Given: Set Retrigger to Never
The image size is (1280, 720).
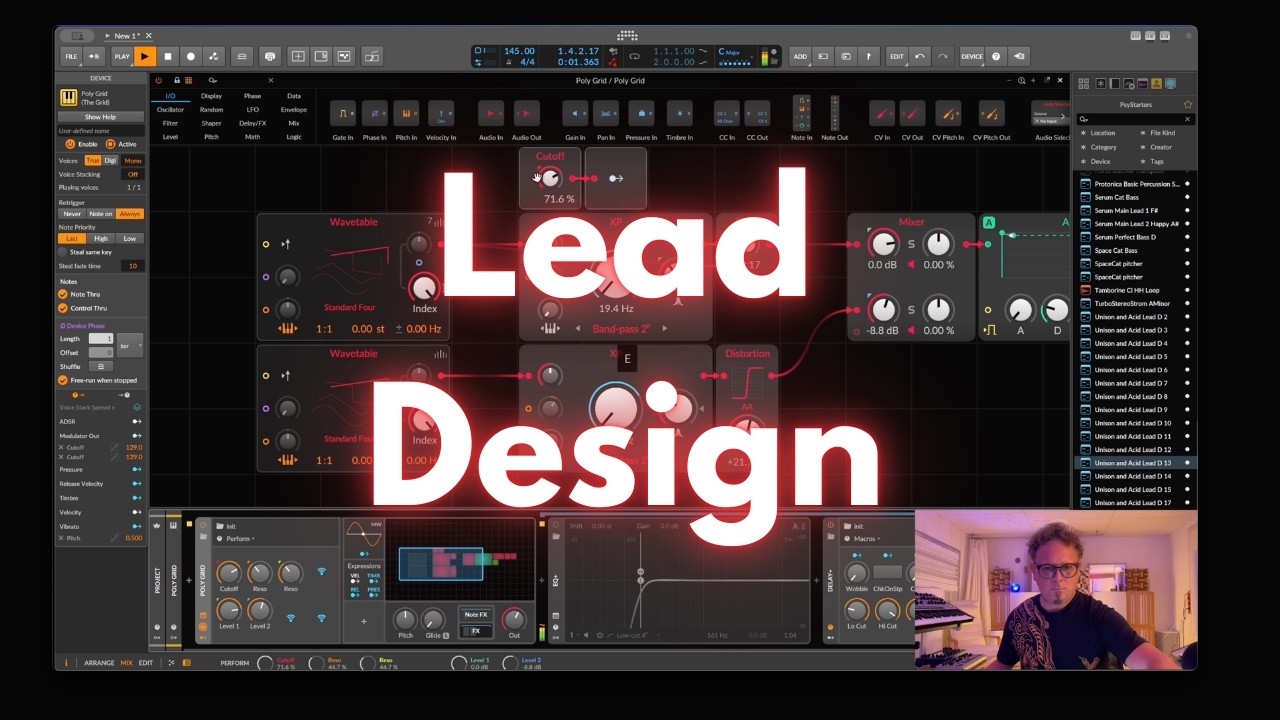Looking at the screenshot, I should [72, 214].
